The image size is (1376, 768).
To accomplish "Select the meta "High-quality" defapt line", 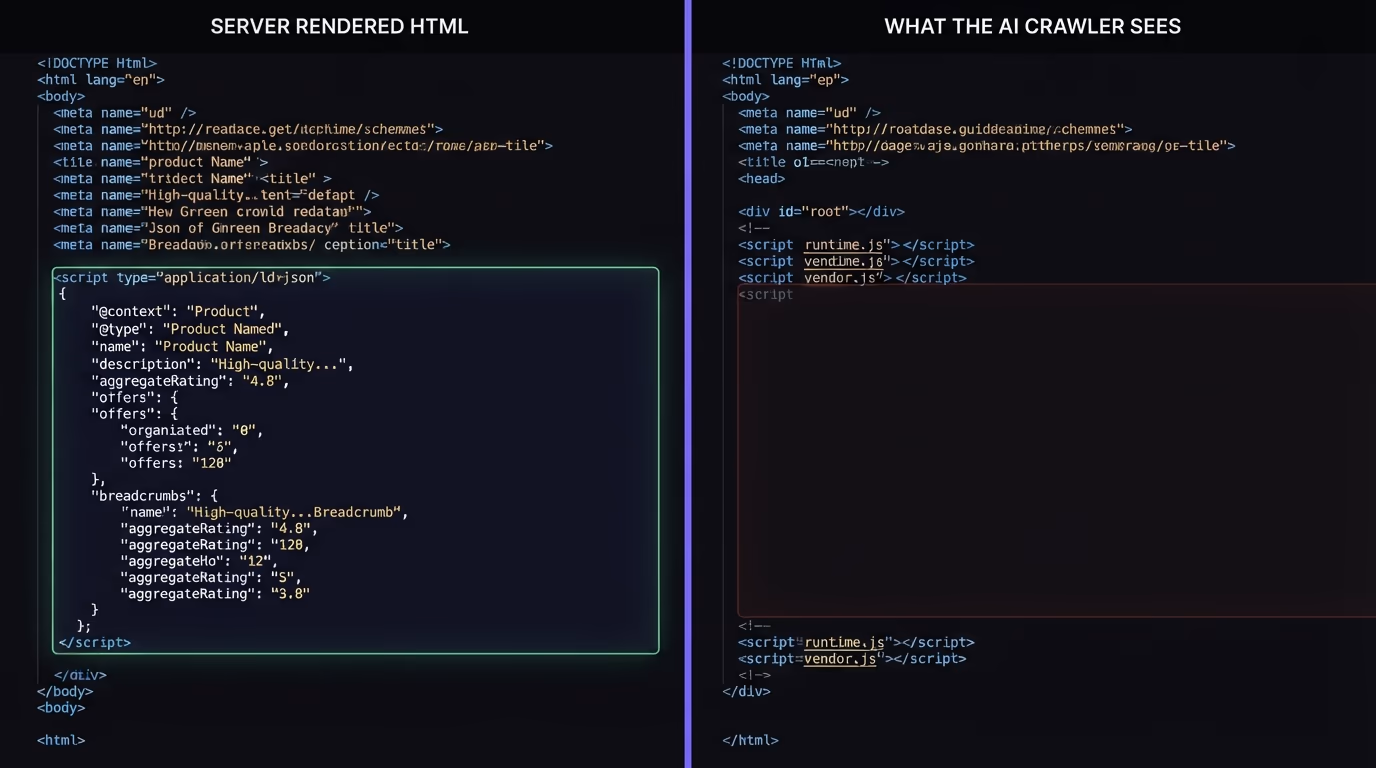I will pos(217,195).
